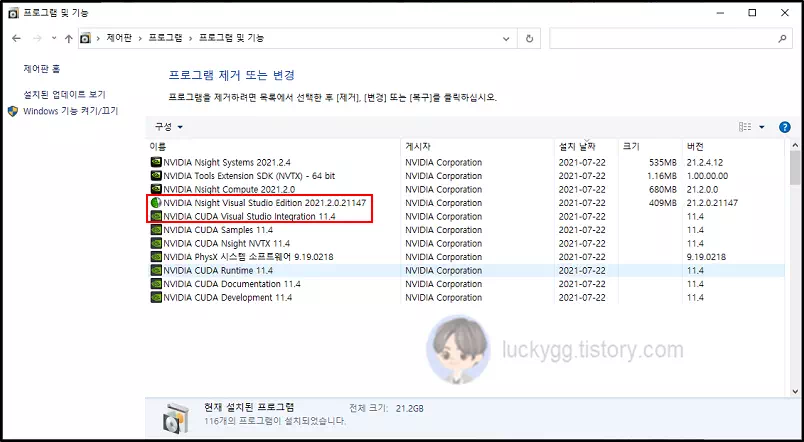Image resolution: width=804 pixels, height=442 pixels.
Task: Open 설치된 업데이트 보기 link
Action: tap(65, 94)
